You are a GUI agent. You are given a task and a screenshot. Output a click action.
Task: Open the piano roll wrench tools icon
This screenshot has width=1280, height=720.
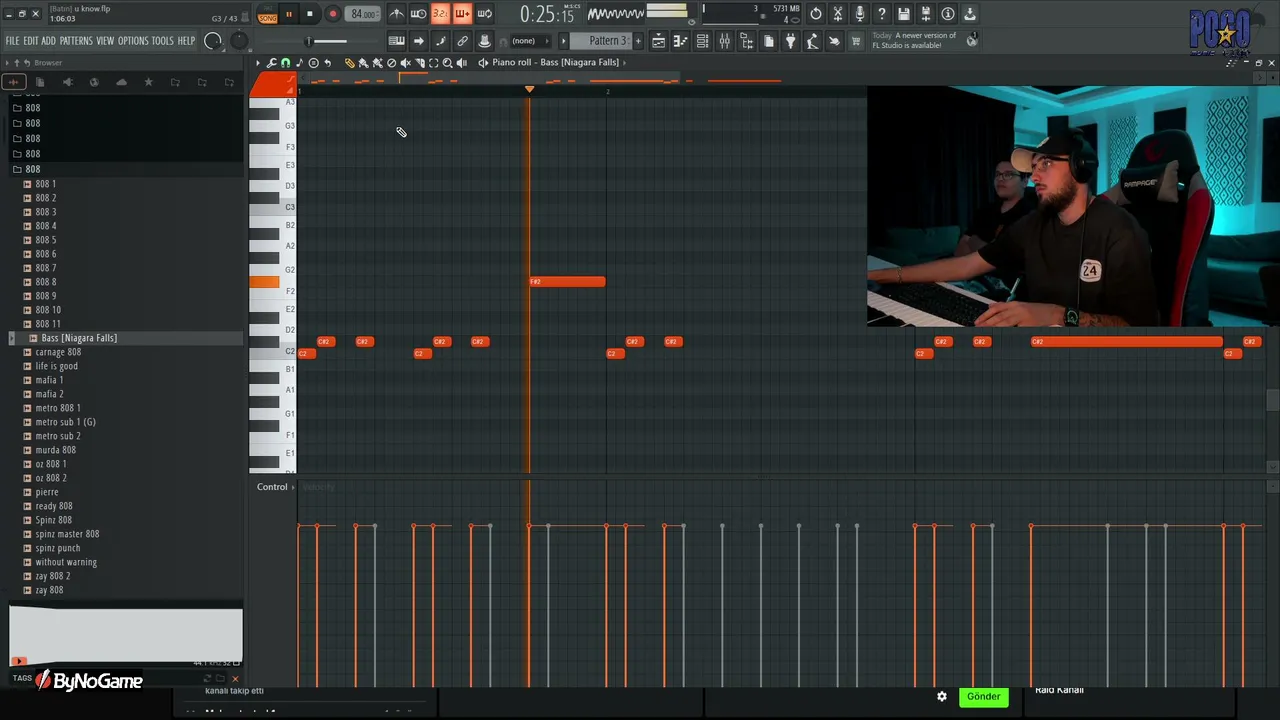pos(271,62)
